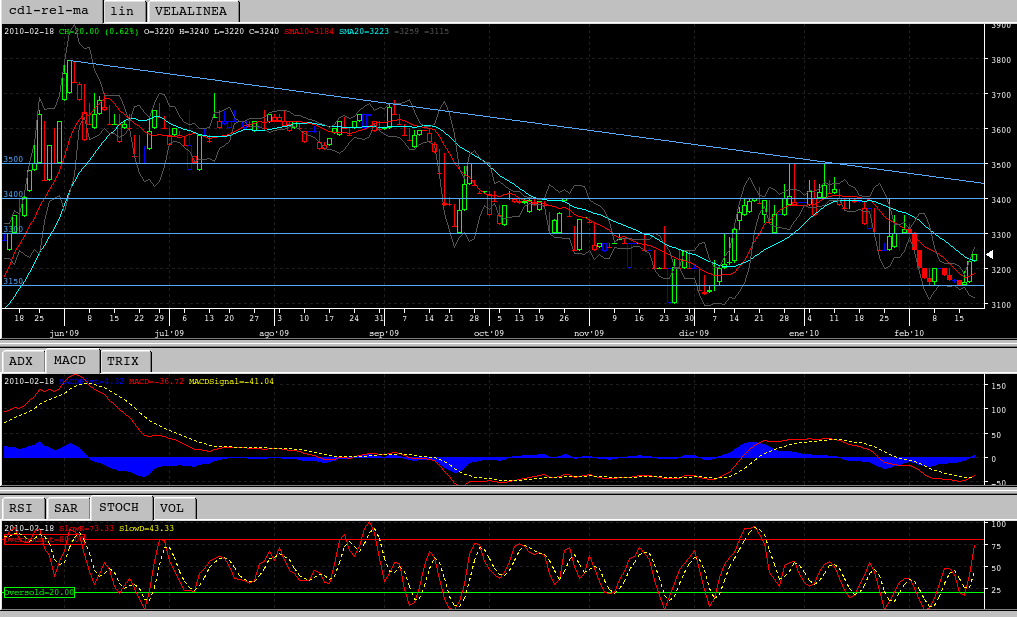Select the 3400 horizontal level label

click(13, 194)
